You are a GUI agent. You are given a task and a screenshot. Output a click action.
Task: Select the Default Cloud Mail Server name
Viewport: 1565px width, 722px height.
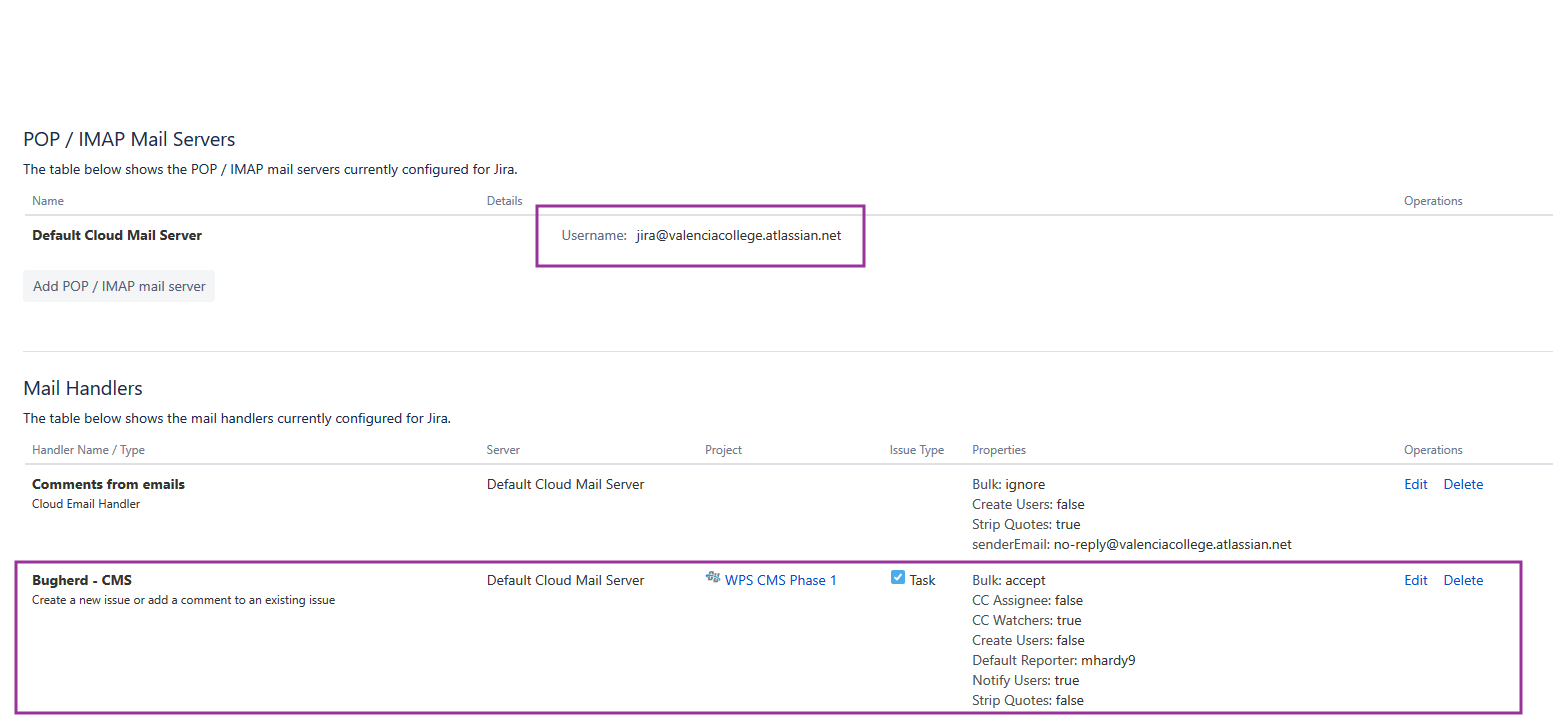[x=117, y=236]
